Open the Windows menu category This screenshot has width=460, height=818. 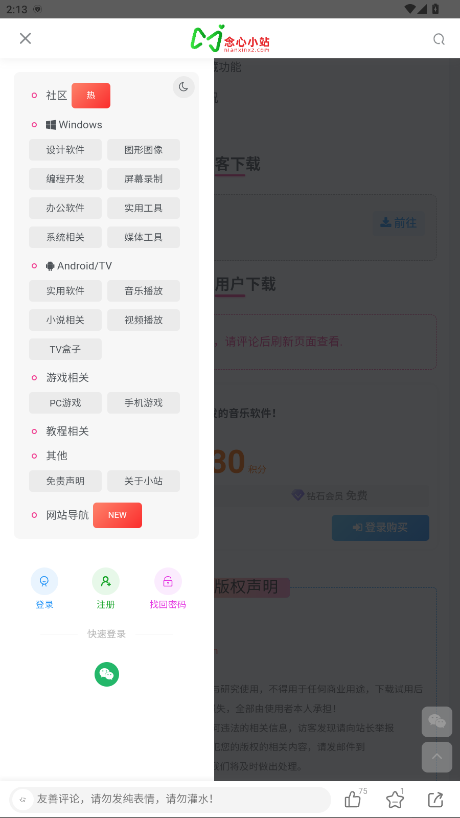point(74,125)
